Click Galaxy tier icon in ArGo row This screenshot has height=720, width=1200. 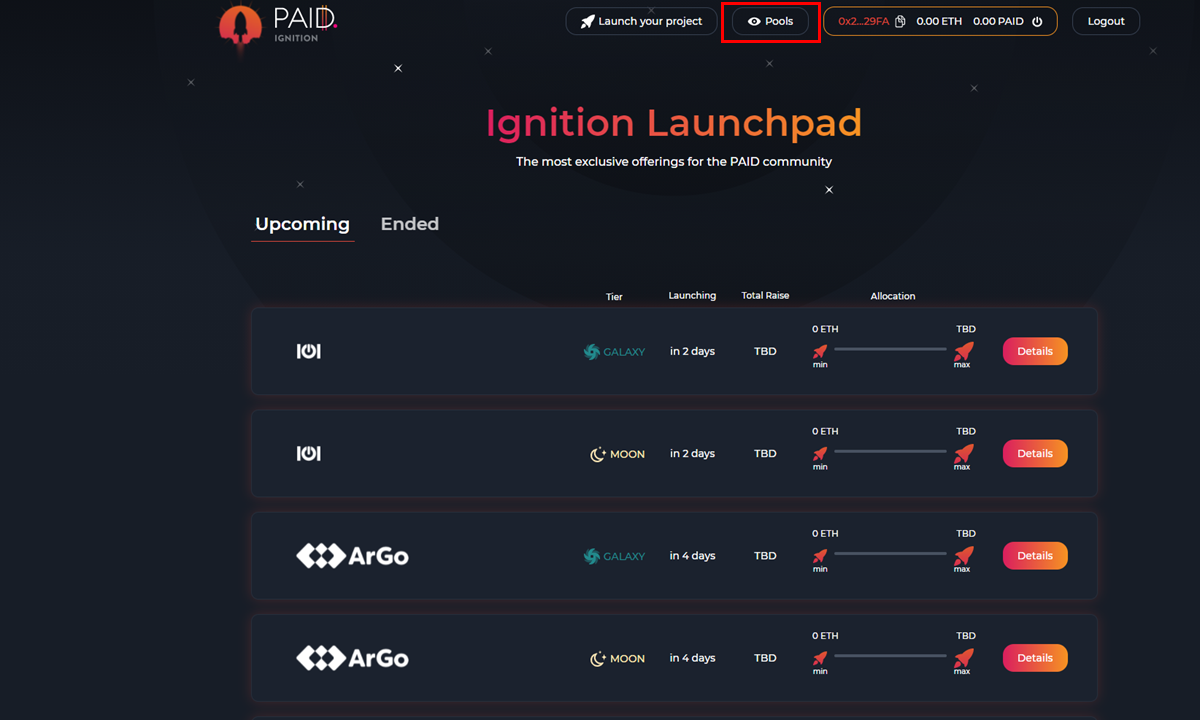(592, 556)
